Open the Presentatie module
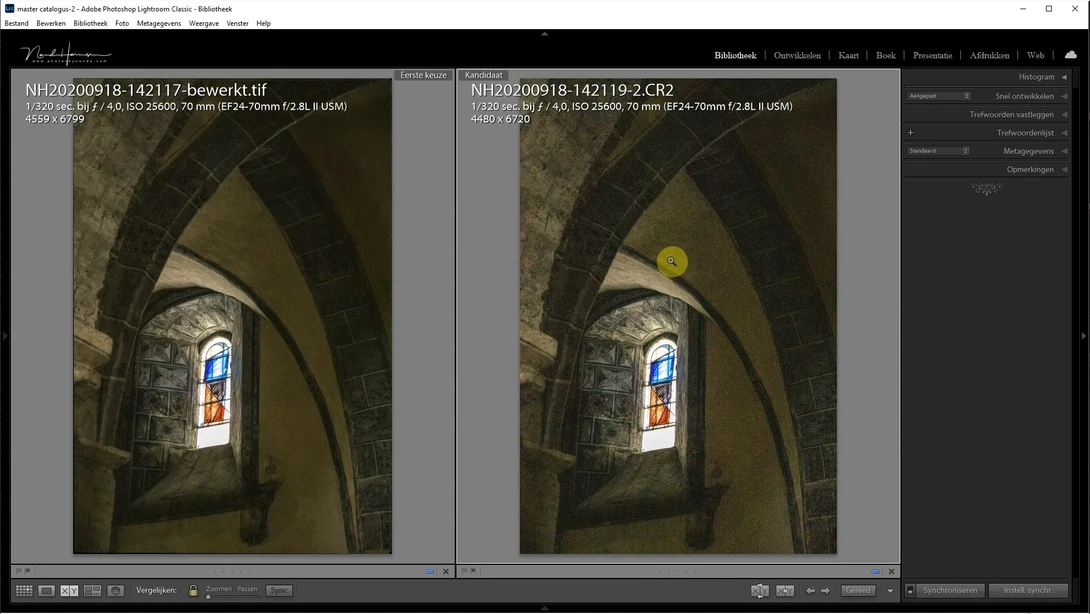This screenshot has width=1090, height=614. click(932, 56)
